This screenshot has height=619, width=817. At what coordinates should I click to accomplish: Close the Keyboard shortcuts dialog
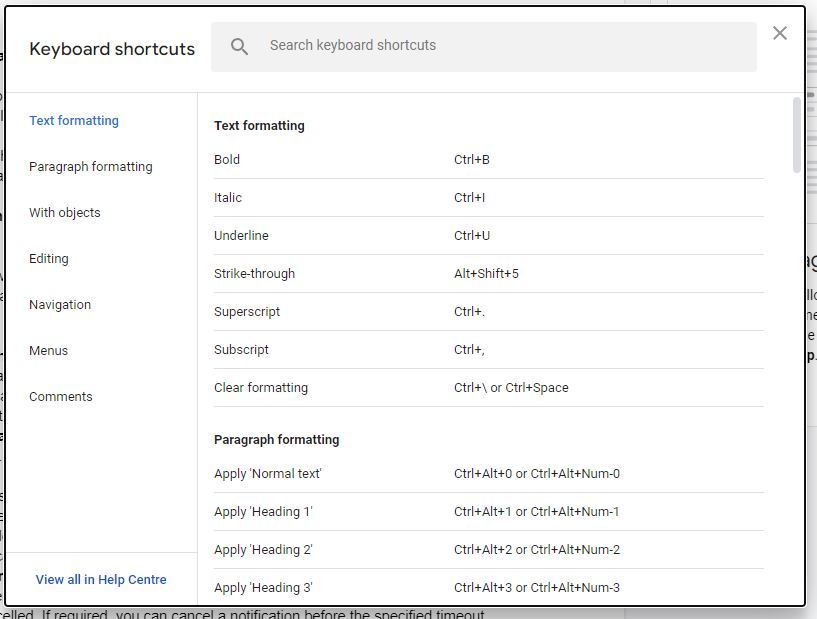pyautogui.click(x=780, y=32)
